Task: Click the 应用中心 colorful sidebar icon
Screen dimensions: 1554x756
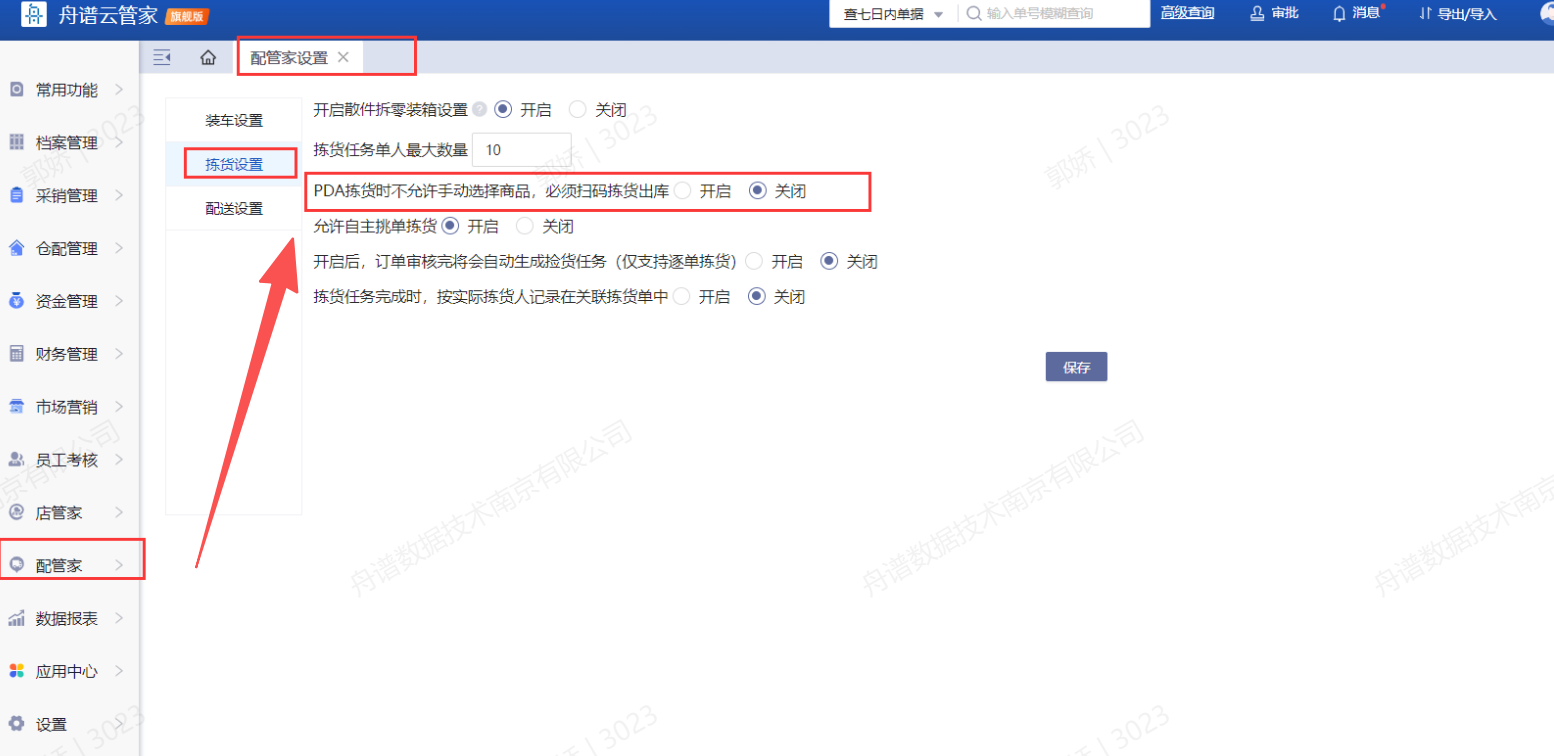Action: click(16, 671)
